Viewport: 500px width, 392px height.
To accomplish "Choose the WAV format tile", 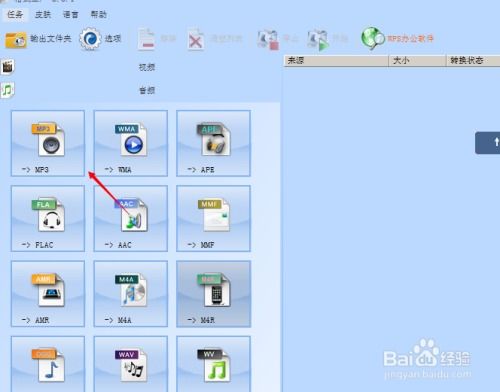I will (x=131, y=364).
